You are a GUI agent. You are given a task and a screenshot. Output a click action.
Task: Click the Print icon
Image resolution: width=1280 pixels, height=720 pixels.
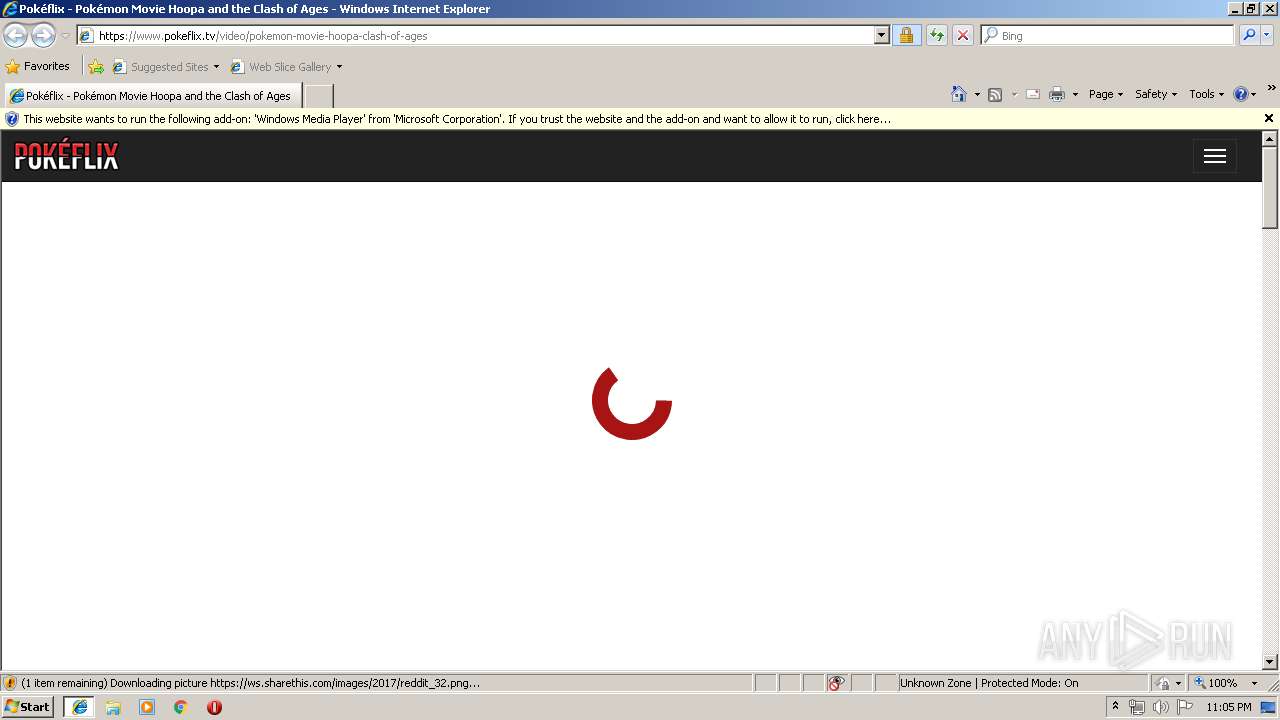(1057, 94)
